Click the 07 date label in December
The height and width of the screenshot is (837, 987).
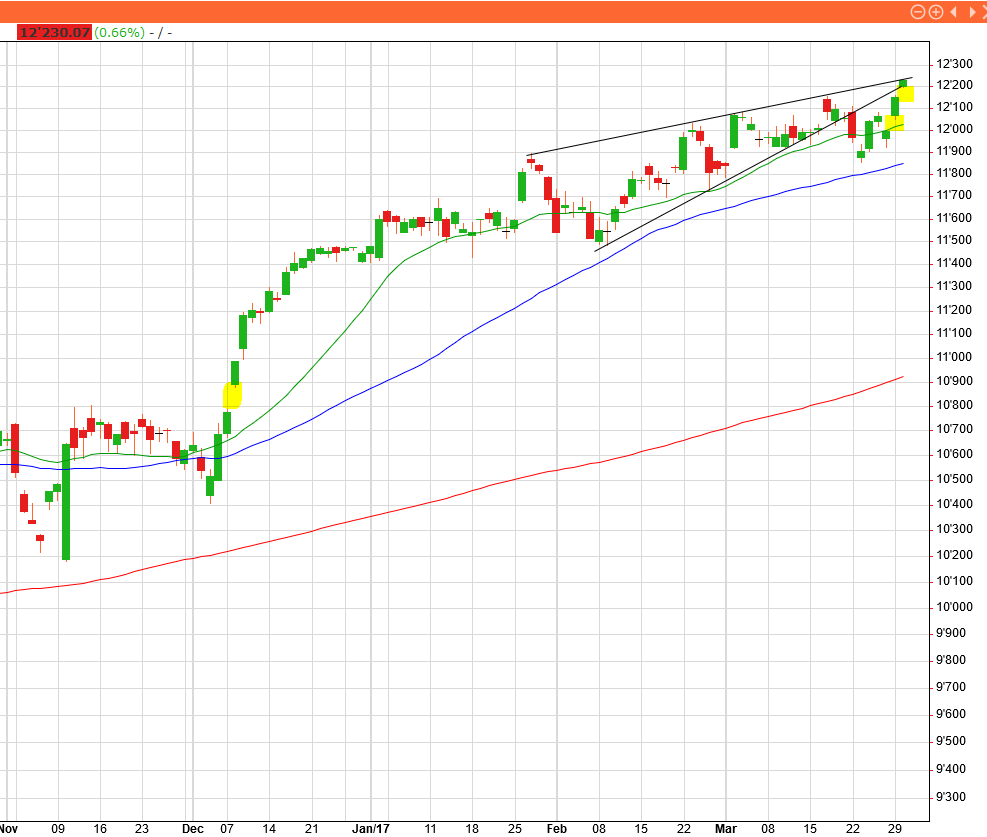(227, 829)
